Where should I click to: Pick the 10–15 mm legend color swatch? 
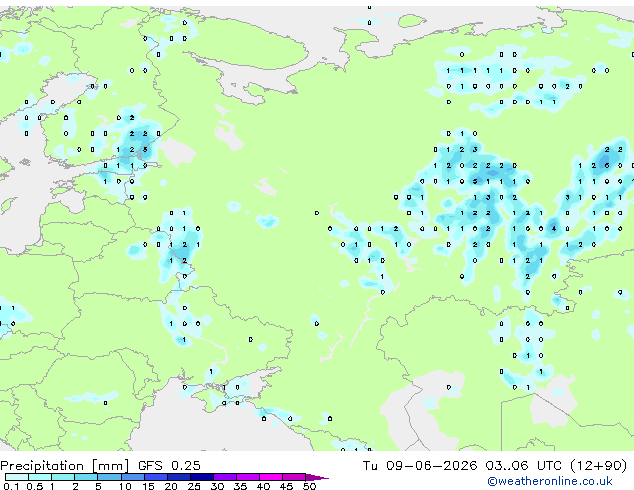click(x=132, y=477)
